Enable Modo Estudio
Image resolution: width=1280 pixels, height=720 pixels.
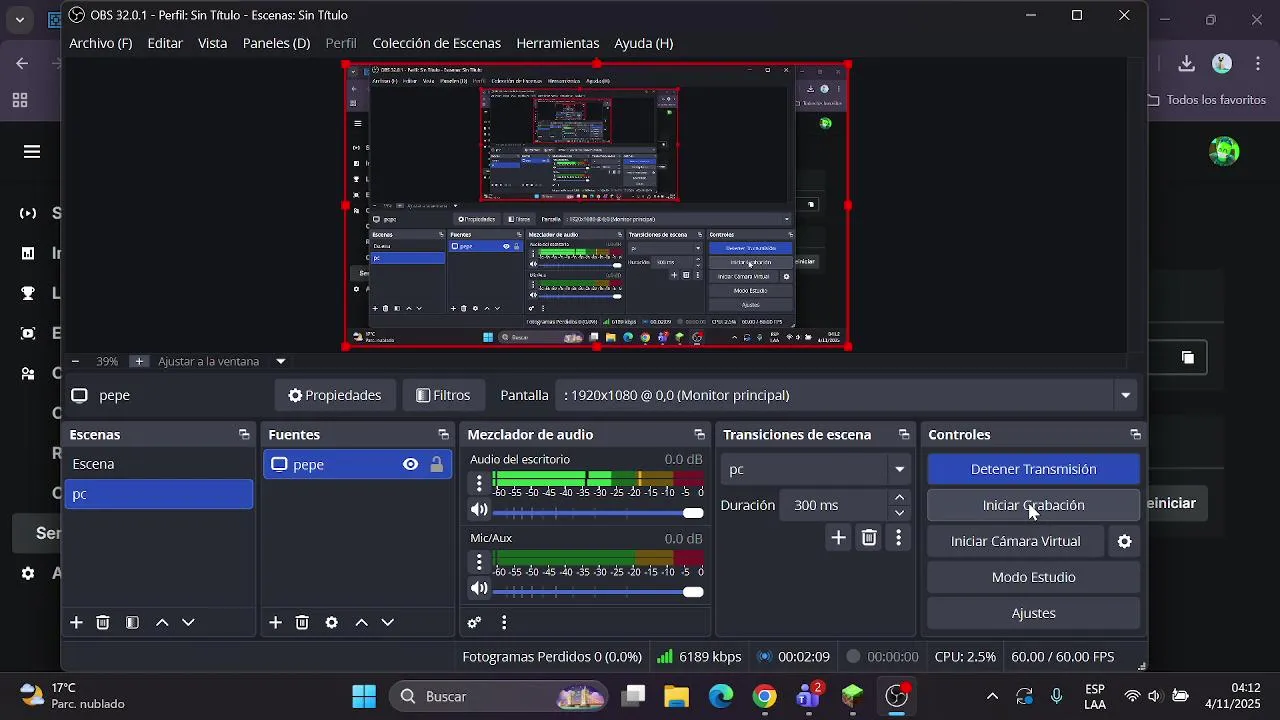[1034, 577]
